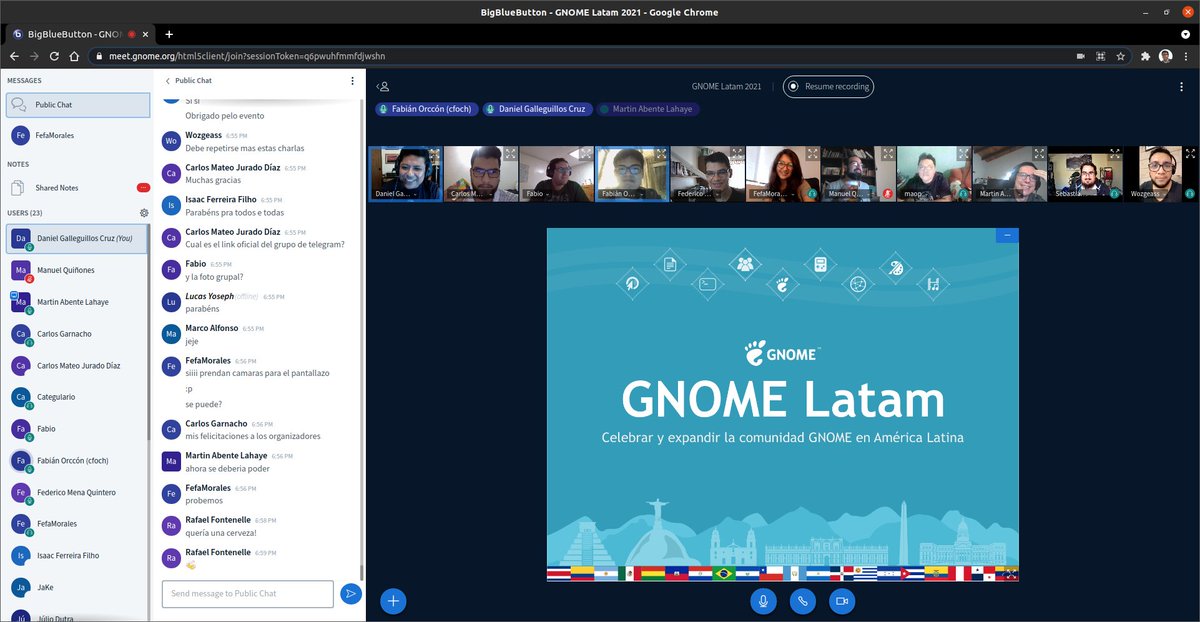Select Daniel Galleguillos Cruz (You)

[x=78, y=238]
